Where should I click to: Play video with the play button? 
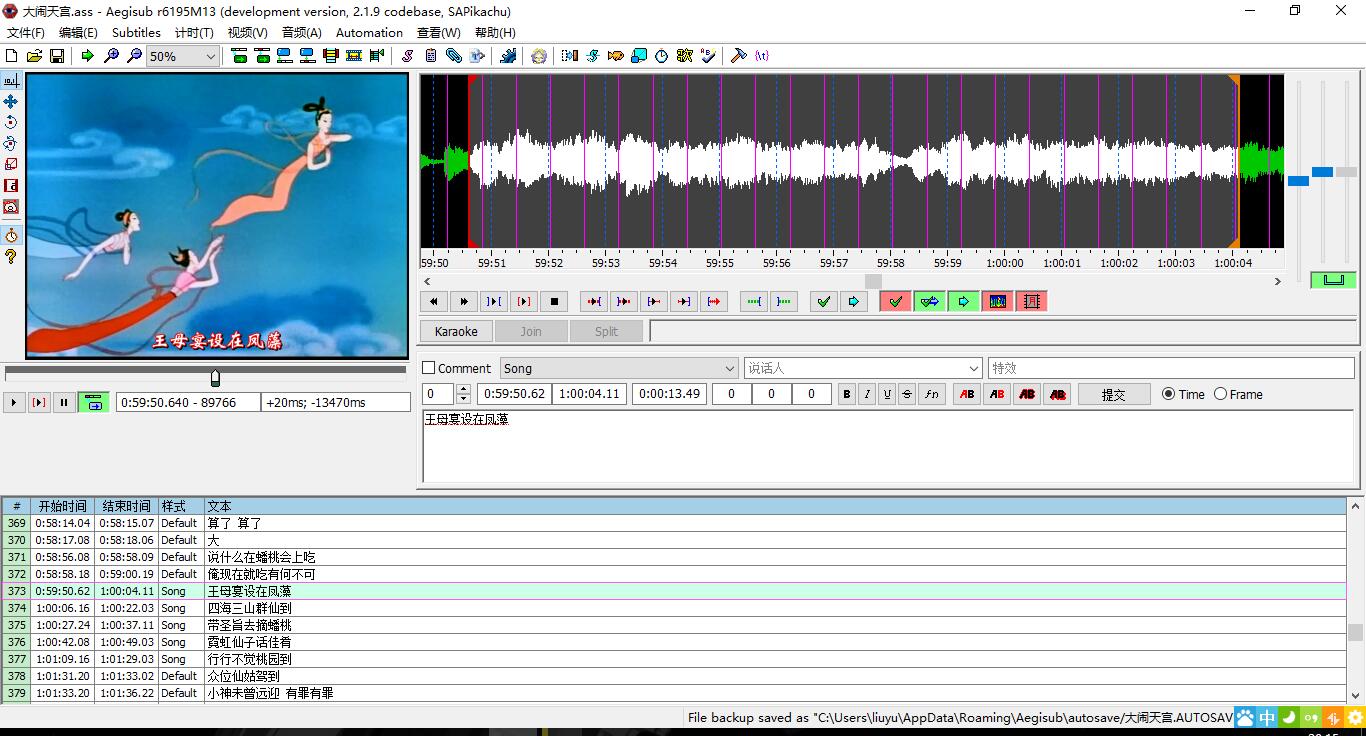14,402
